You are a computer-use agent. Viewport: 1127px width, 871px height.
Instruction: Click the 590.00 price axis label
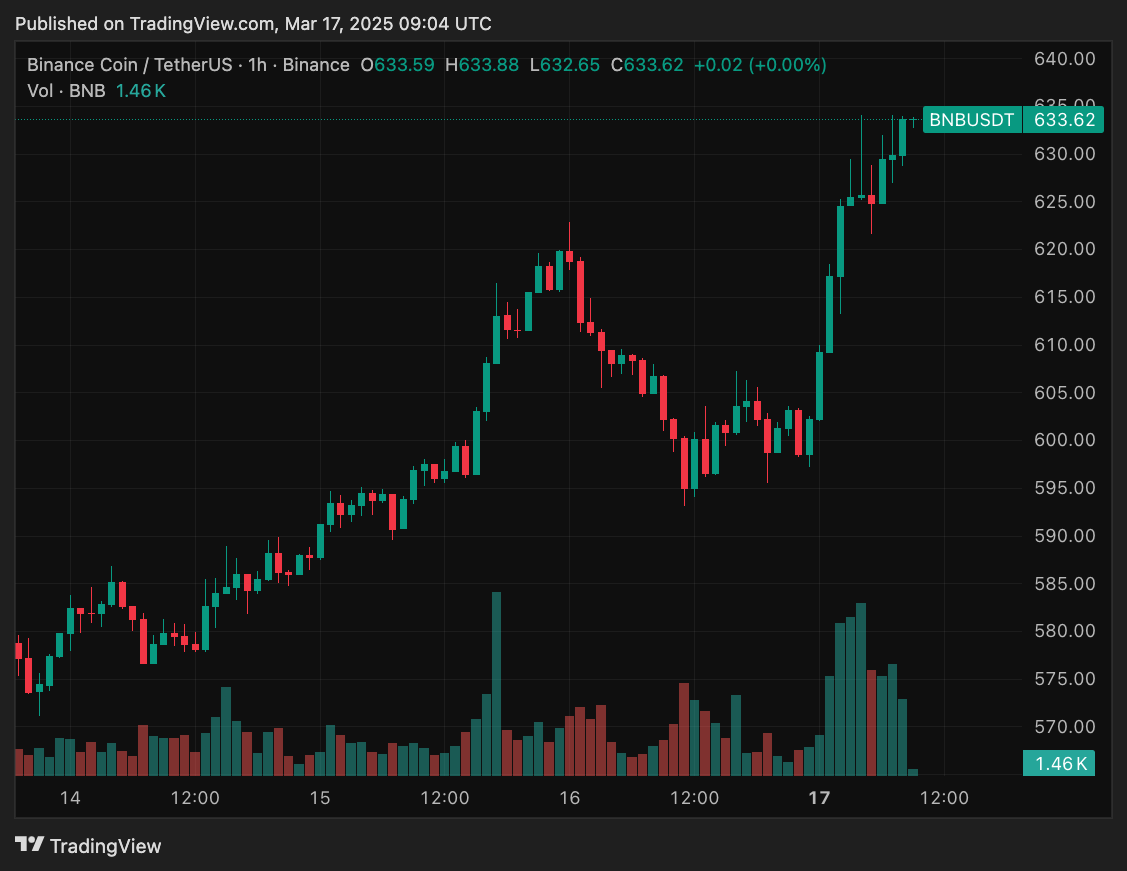1064,535
